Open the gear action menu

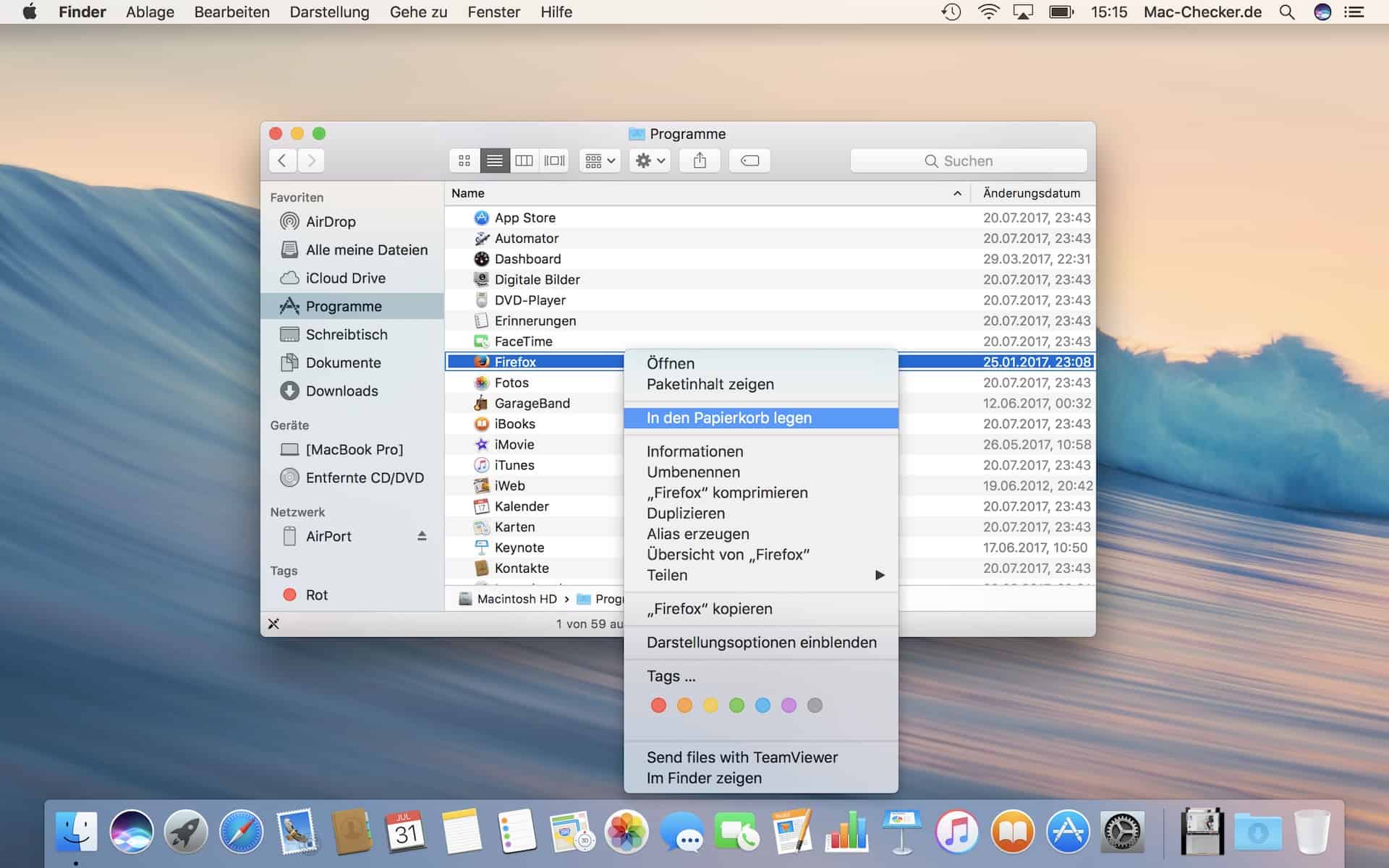tap(650, 161)
